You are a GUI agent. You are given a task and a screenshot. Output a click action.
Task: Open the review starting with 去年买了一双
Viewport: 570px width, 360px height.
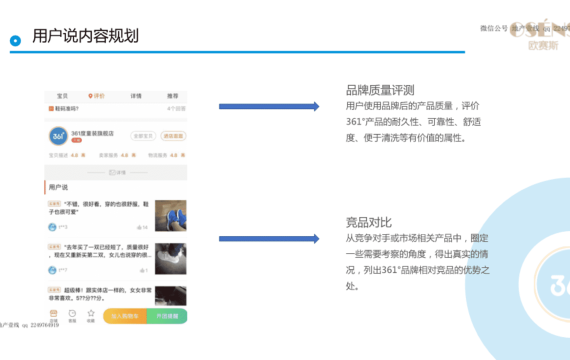click(99, 251)
